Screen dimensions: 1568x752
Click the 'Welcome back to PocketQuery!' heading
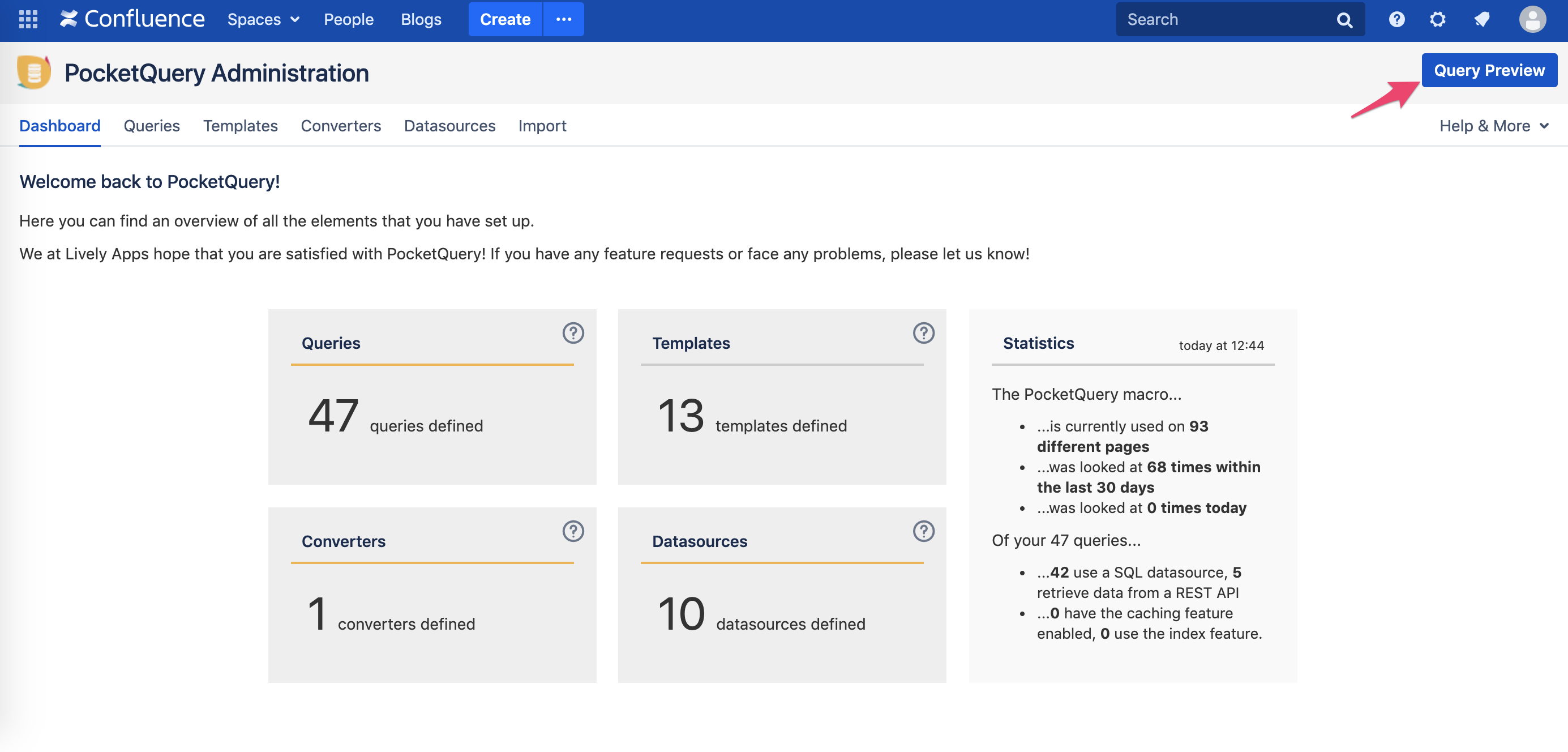coord(150,181)
